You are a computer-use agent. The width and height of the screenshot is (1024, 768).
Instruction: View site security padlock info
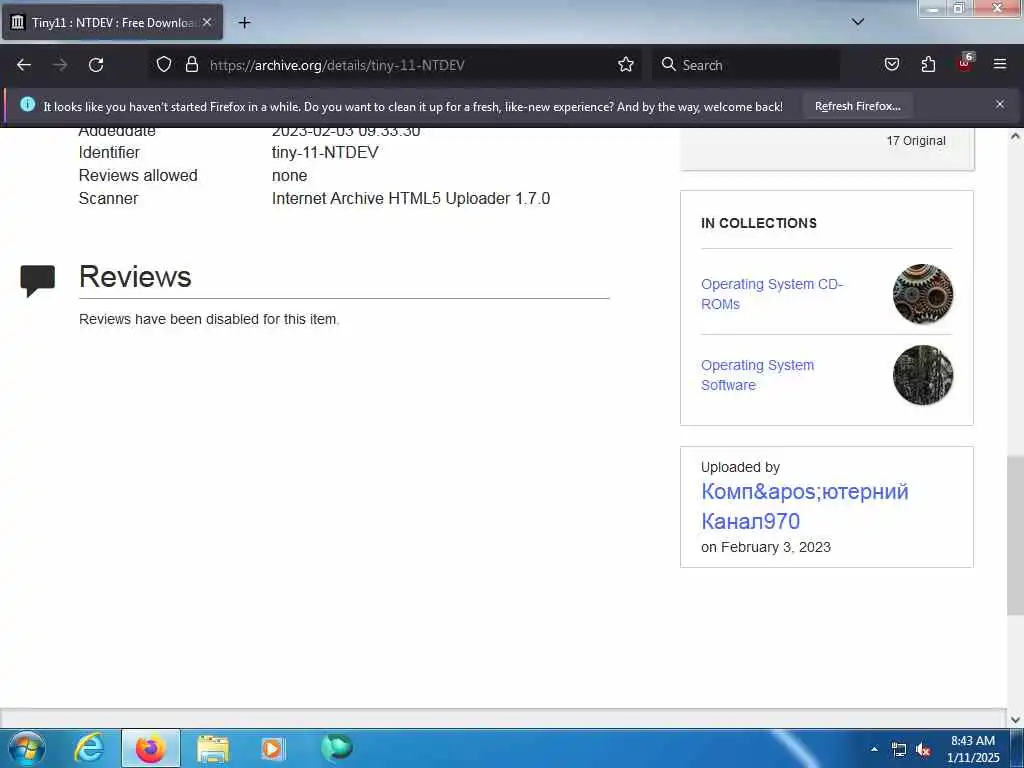click(x=191, y=65)
